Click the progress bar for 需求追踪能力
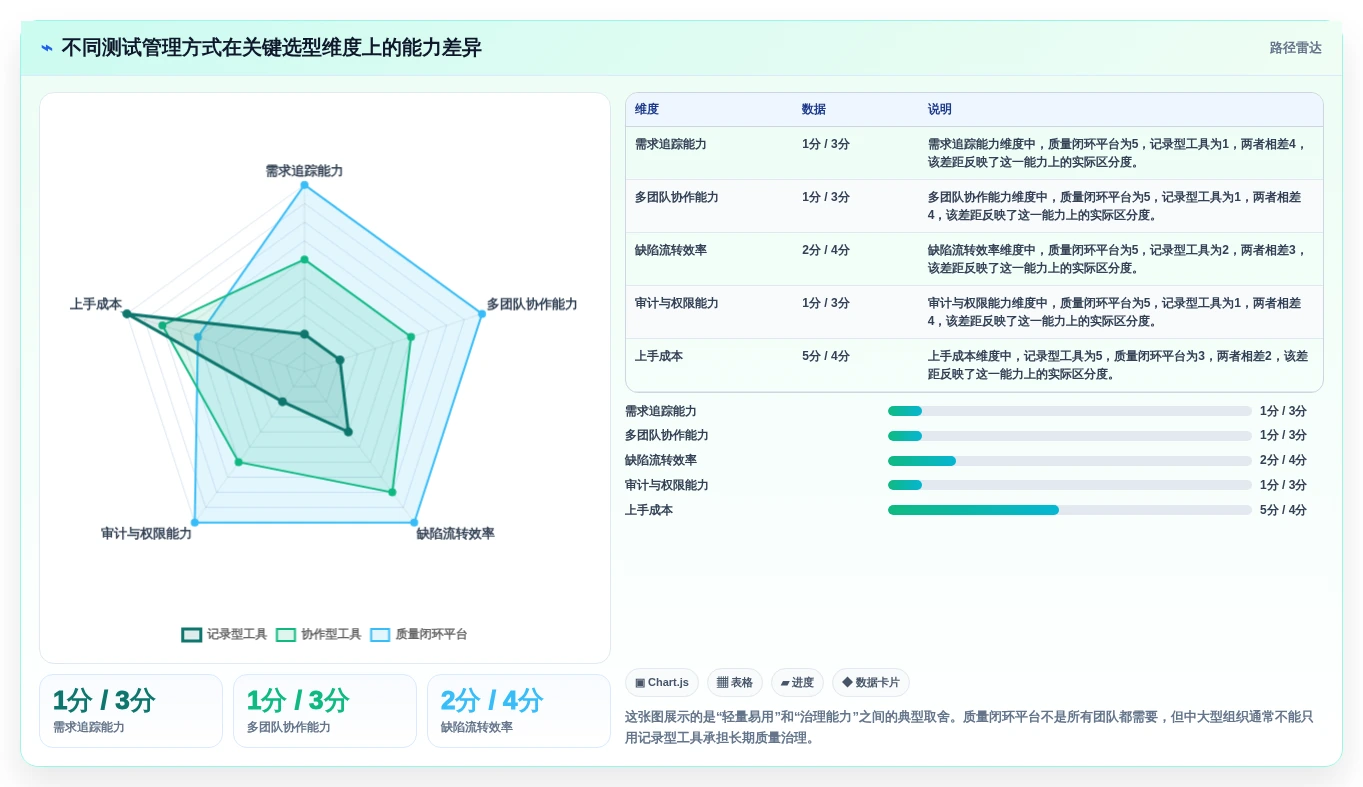The height and width of the screenshot is (787, 1363). click(x=1070, y=411)
